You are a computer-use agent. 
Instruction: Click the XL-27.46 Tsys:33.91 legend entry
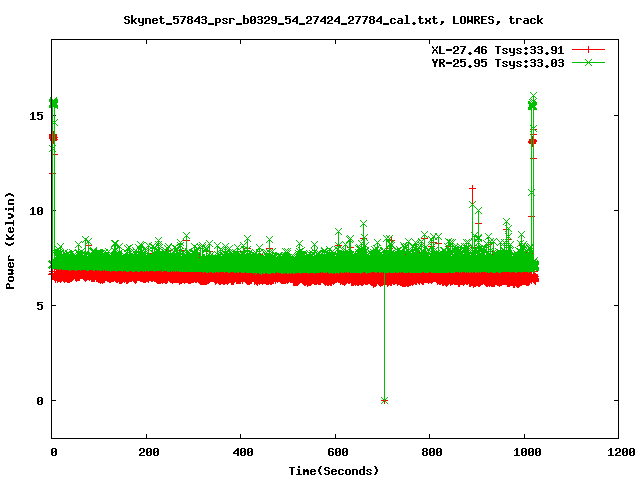(x=498, y=50)
